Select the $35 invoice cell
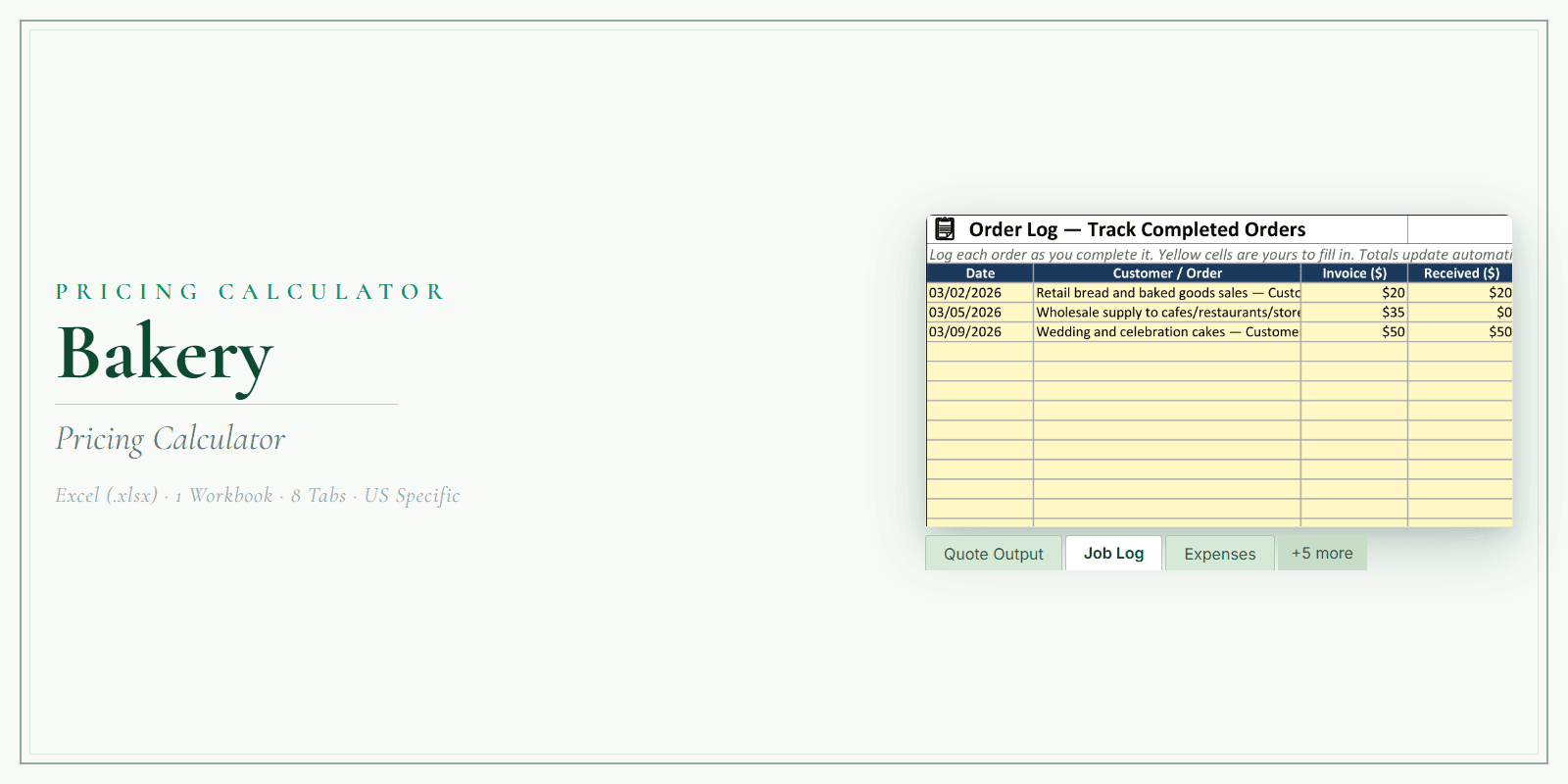The image size is (1568, 784). pyautogui.click(x=1354, y=313)
